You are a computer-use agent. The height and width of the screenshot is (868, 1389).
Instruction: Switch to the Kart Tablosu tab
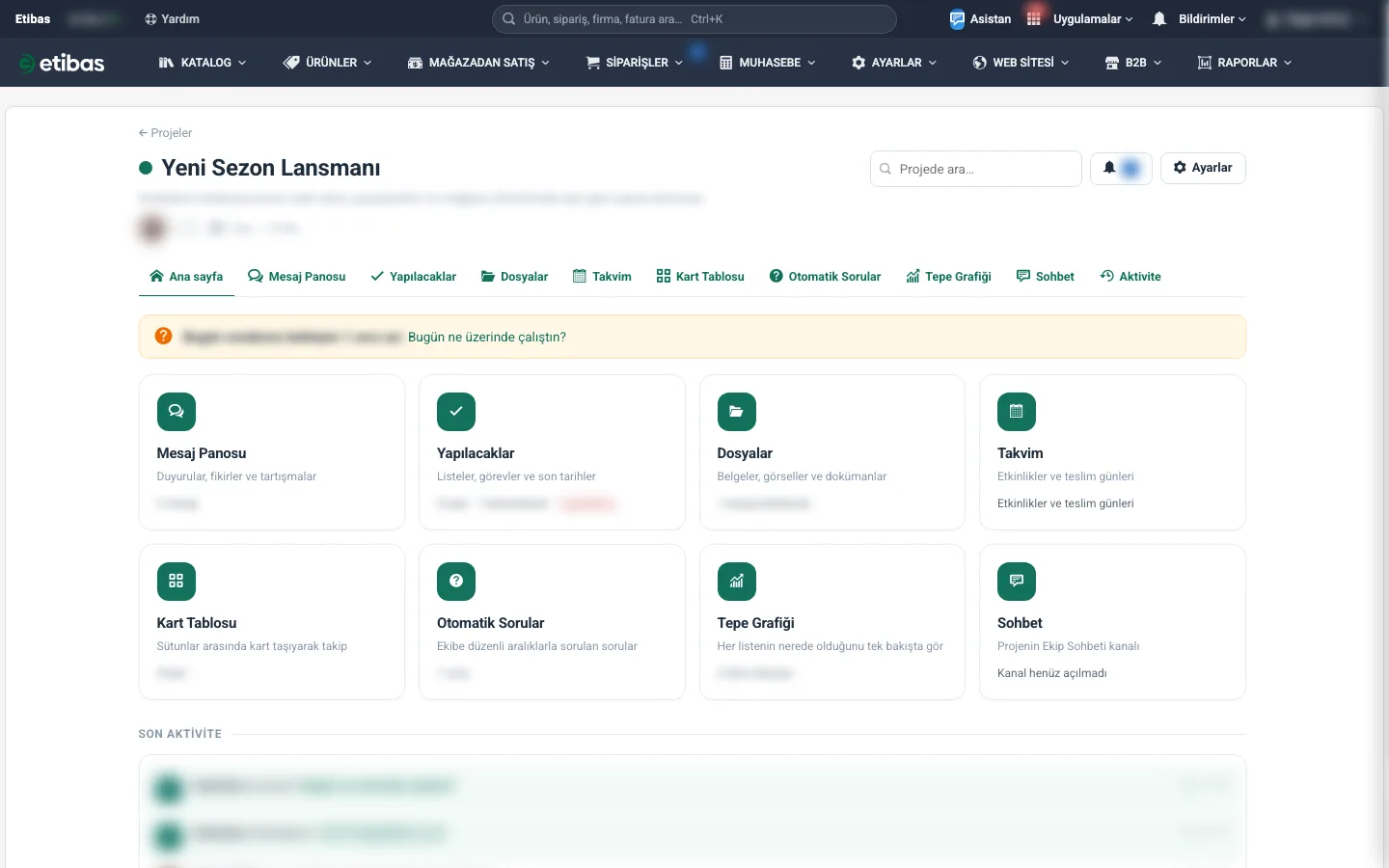700,277
